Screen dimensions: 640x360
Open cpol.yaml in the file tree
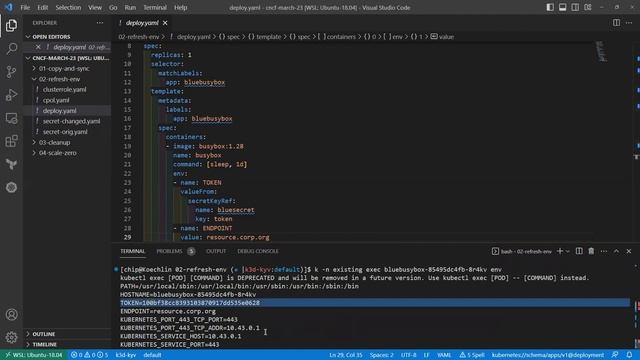click(56, 100)
